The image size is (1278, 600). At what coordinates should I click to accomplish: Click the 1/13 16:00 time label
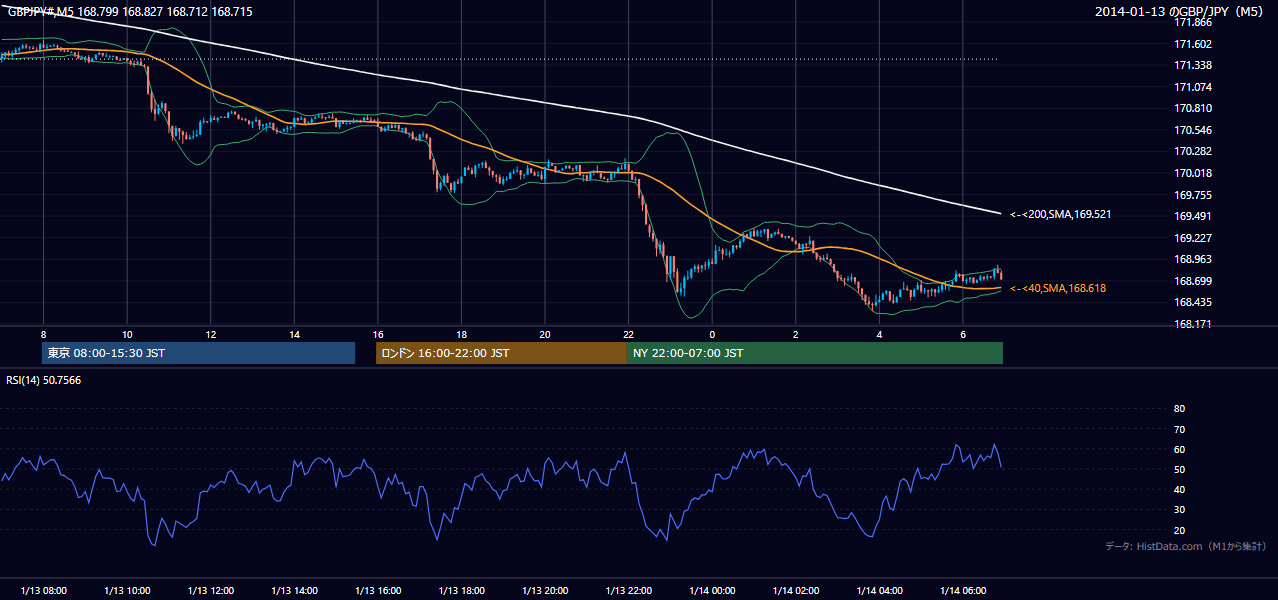tap(377, 591)
